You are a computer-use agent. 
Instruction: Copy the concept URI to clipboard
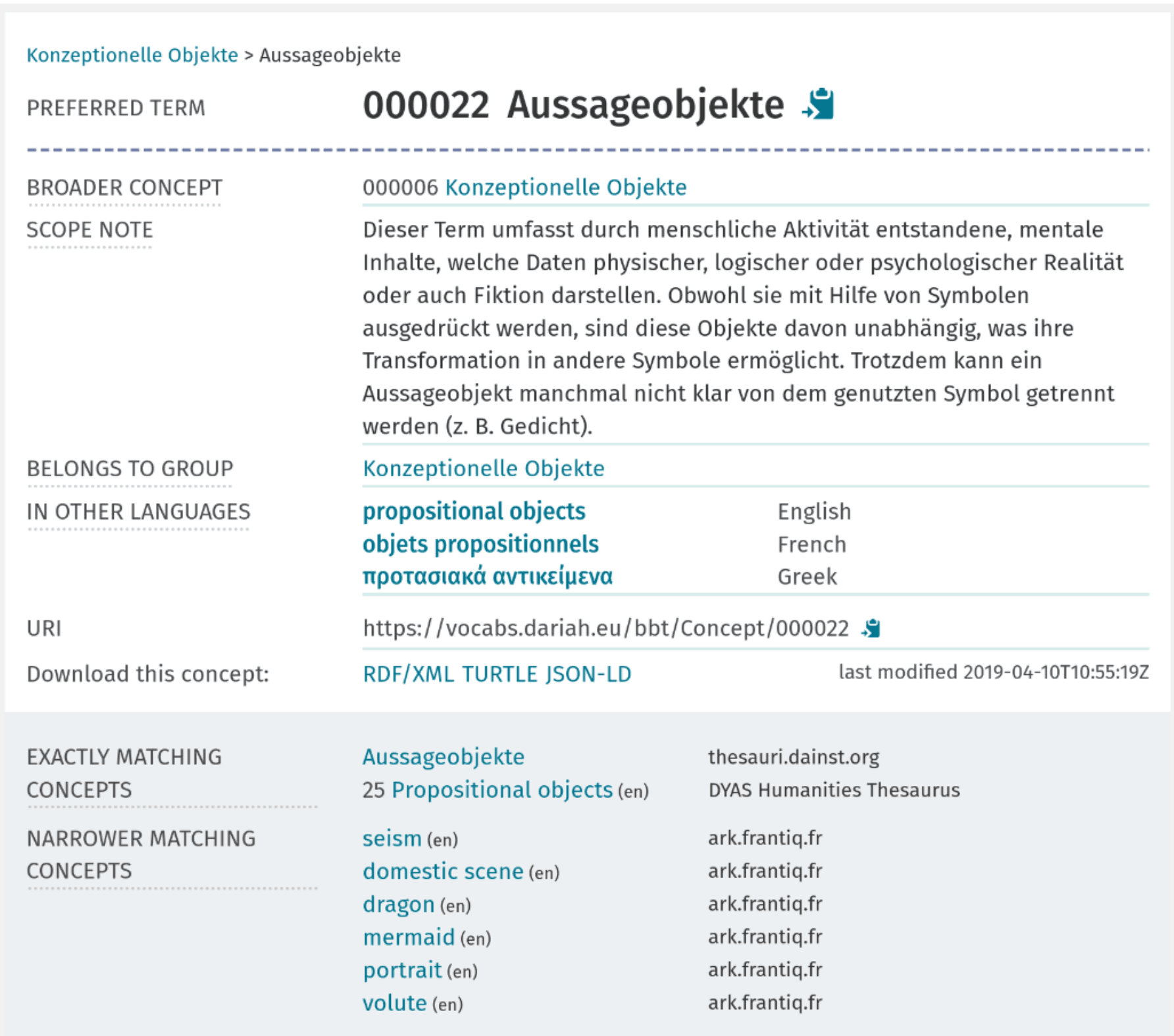(871, 629)
